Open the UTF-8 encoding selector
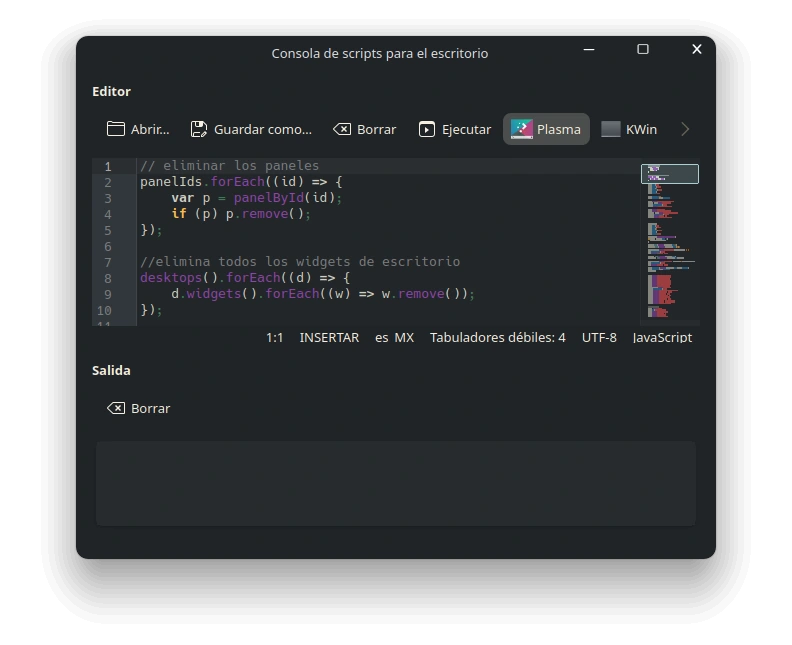This screenshot has width=792, height=645. pos(599,337)
